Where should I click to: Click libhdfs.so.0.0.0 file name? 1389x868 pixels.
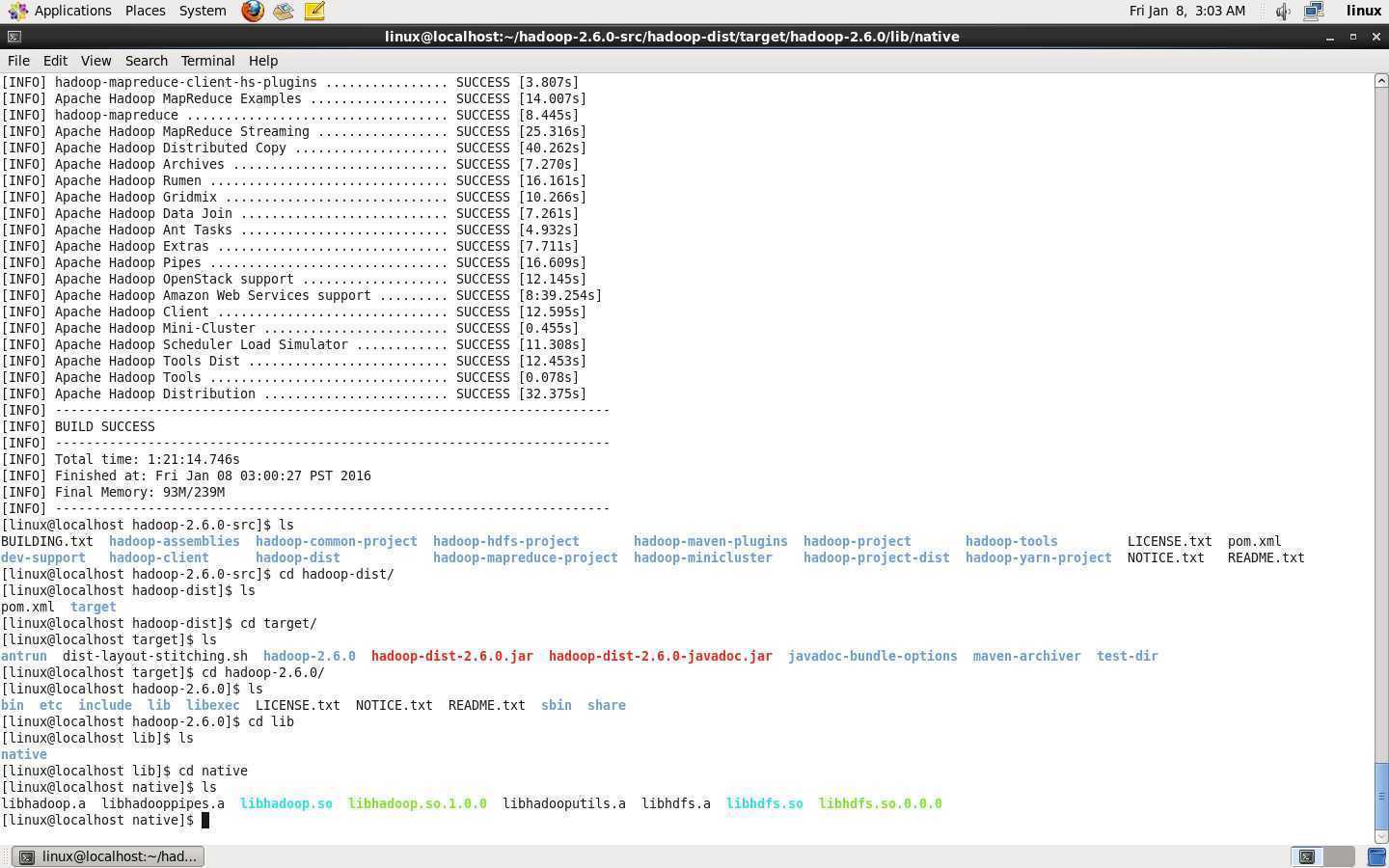(880, 803)
